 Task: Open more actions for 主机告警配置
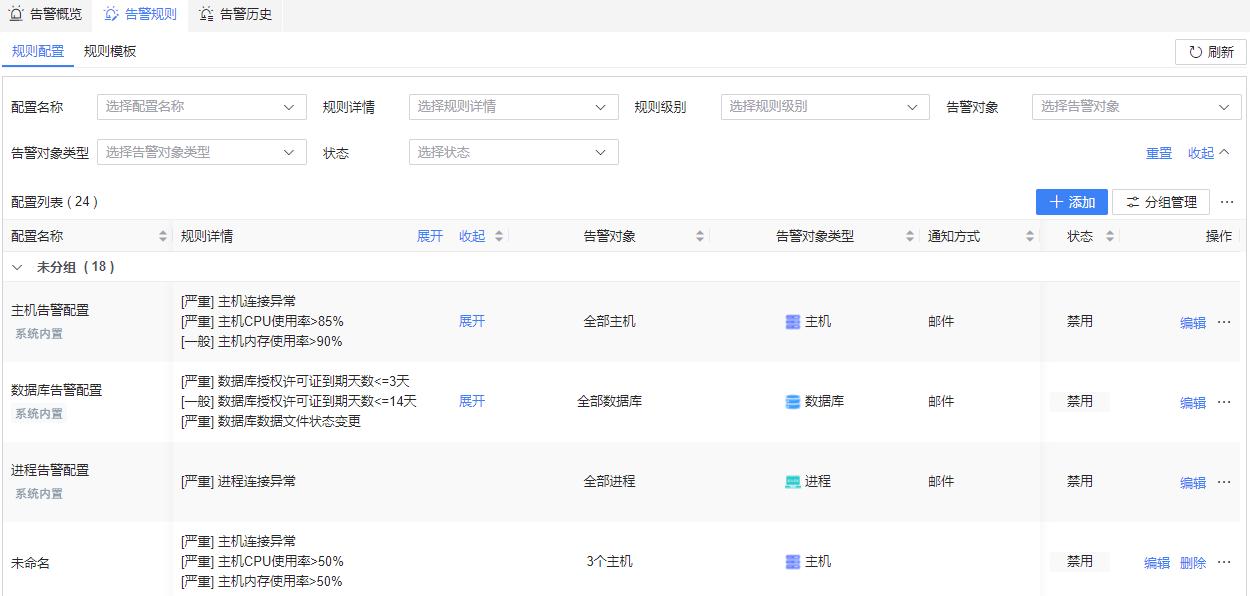(1224, 322)
